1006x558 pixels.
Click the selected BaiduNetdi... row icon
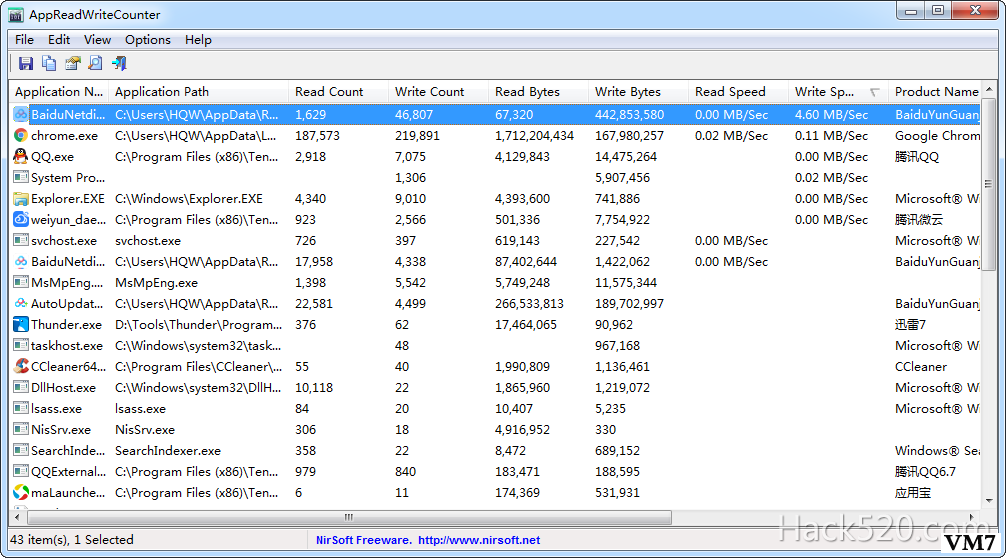[21, 114]
